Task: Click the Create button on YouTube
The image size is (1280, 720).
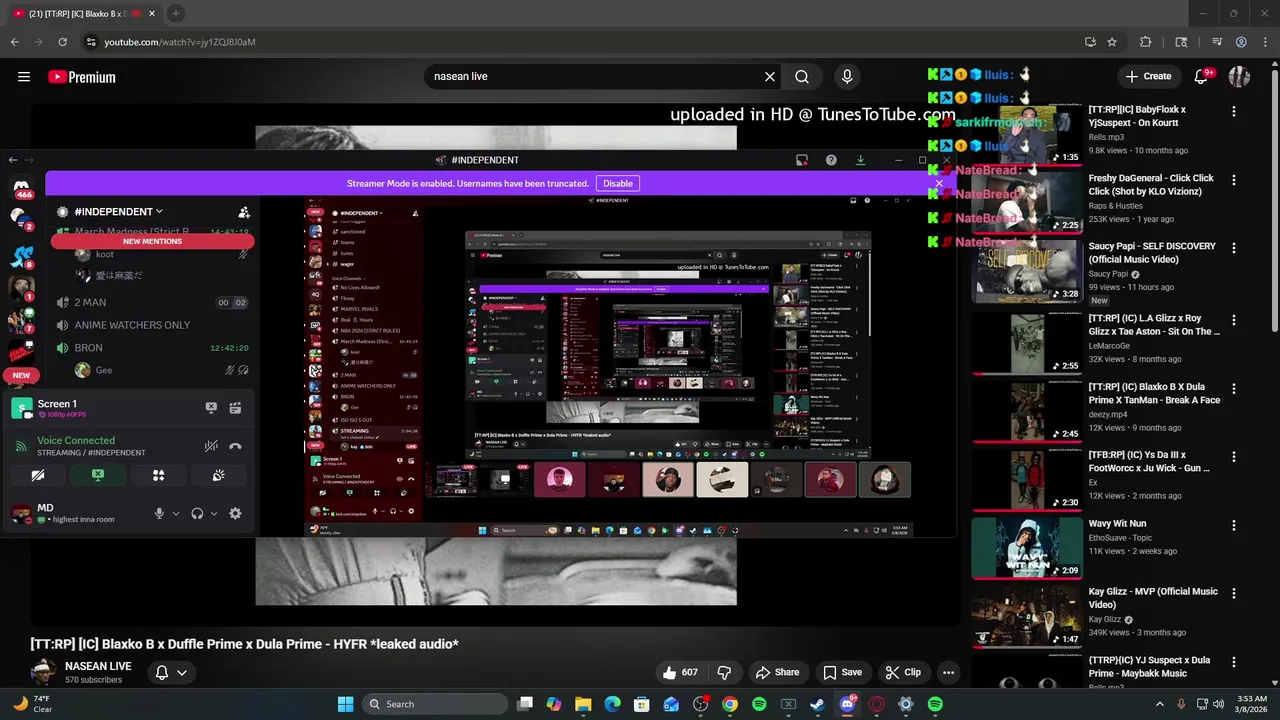Action: pos(1148,77)
